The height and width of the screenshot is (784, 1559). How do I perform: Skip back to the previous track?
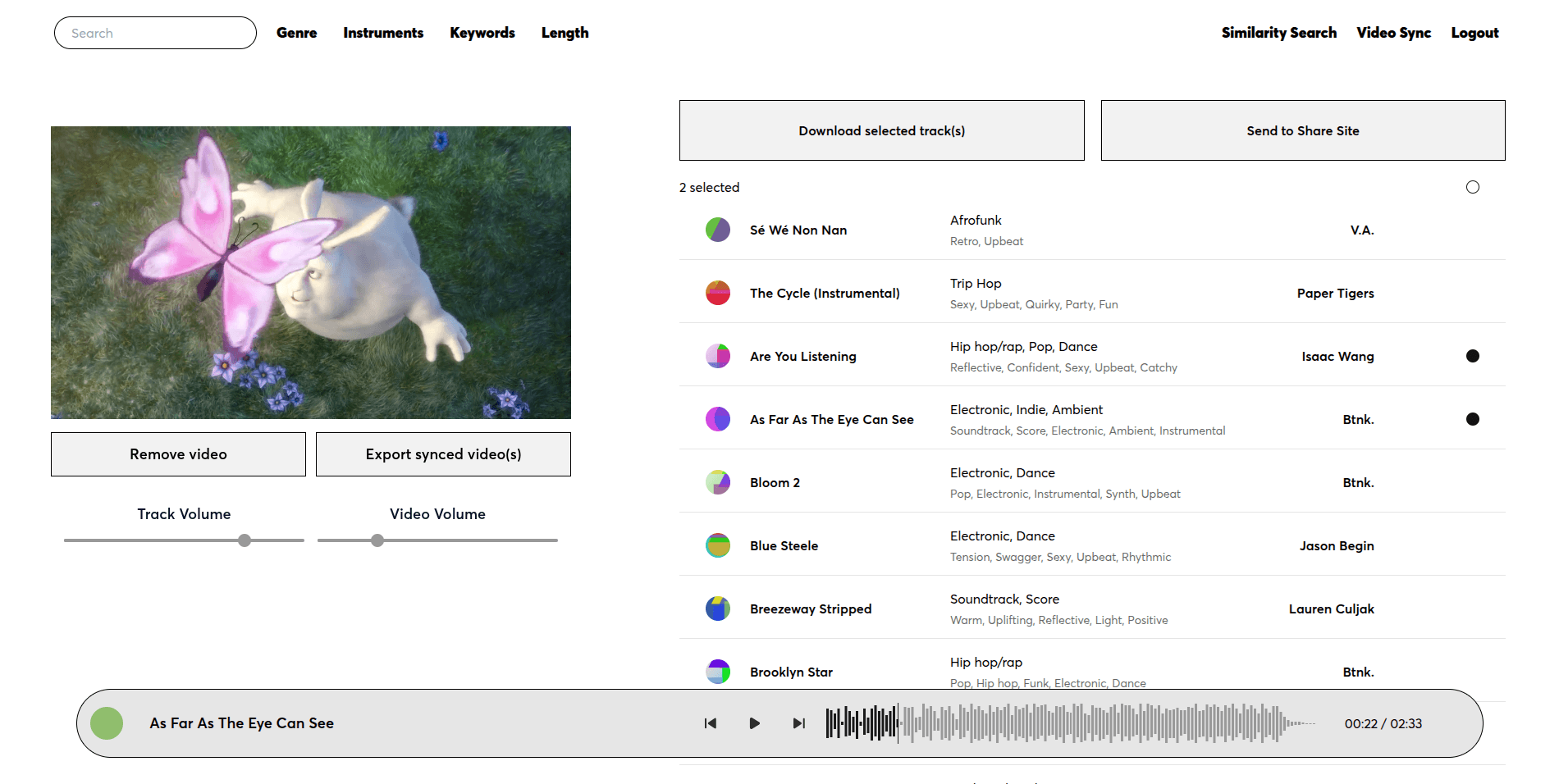711,723
